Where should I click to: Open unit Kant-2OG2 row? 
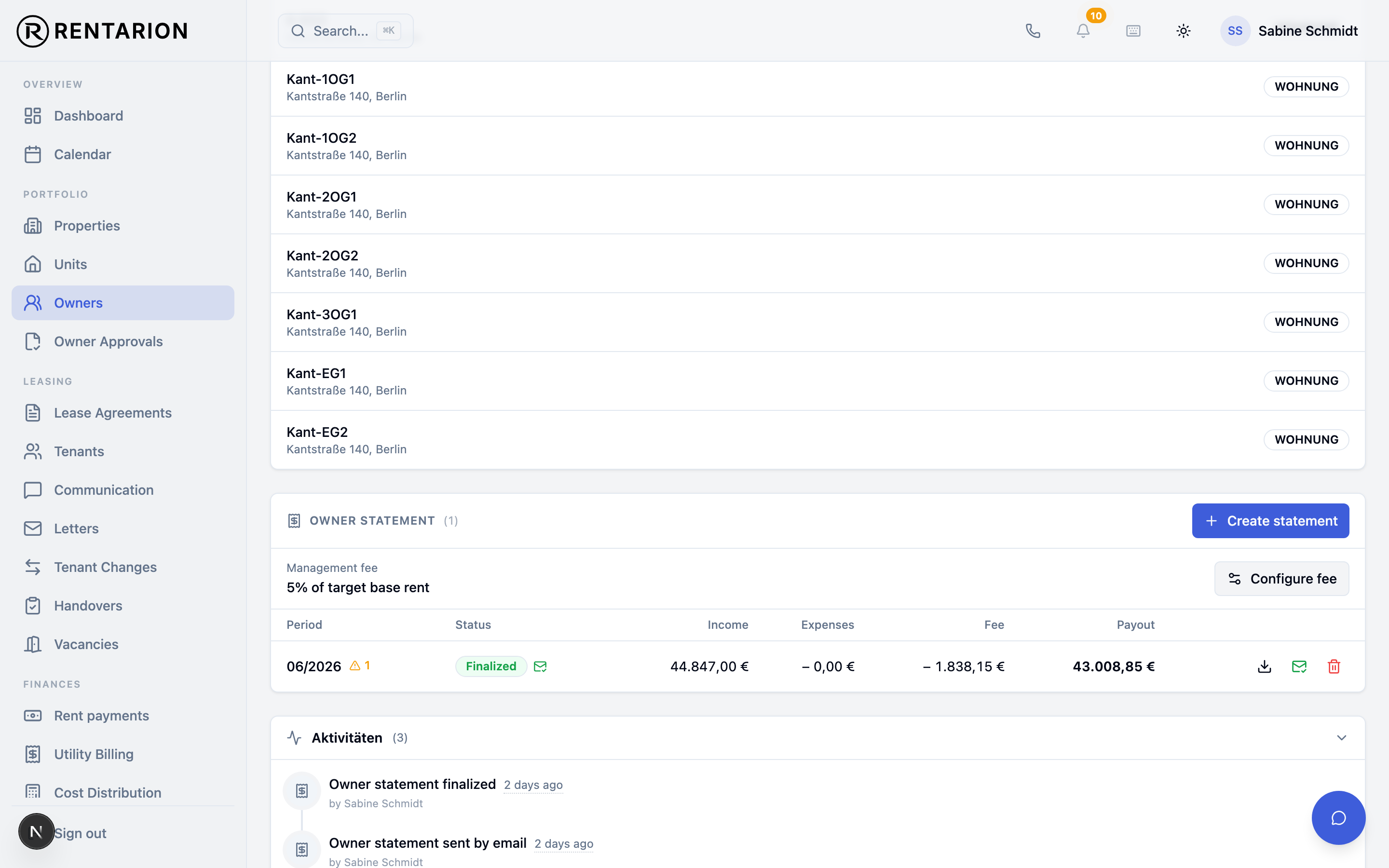(x=817, y=263)
